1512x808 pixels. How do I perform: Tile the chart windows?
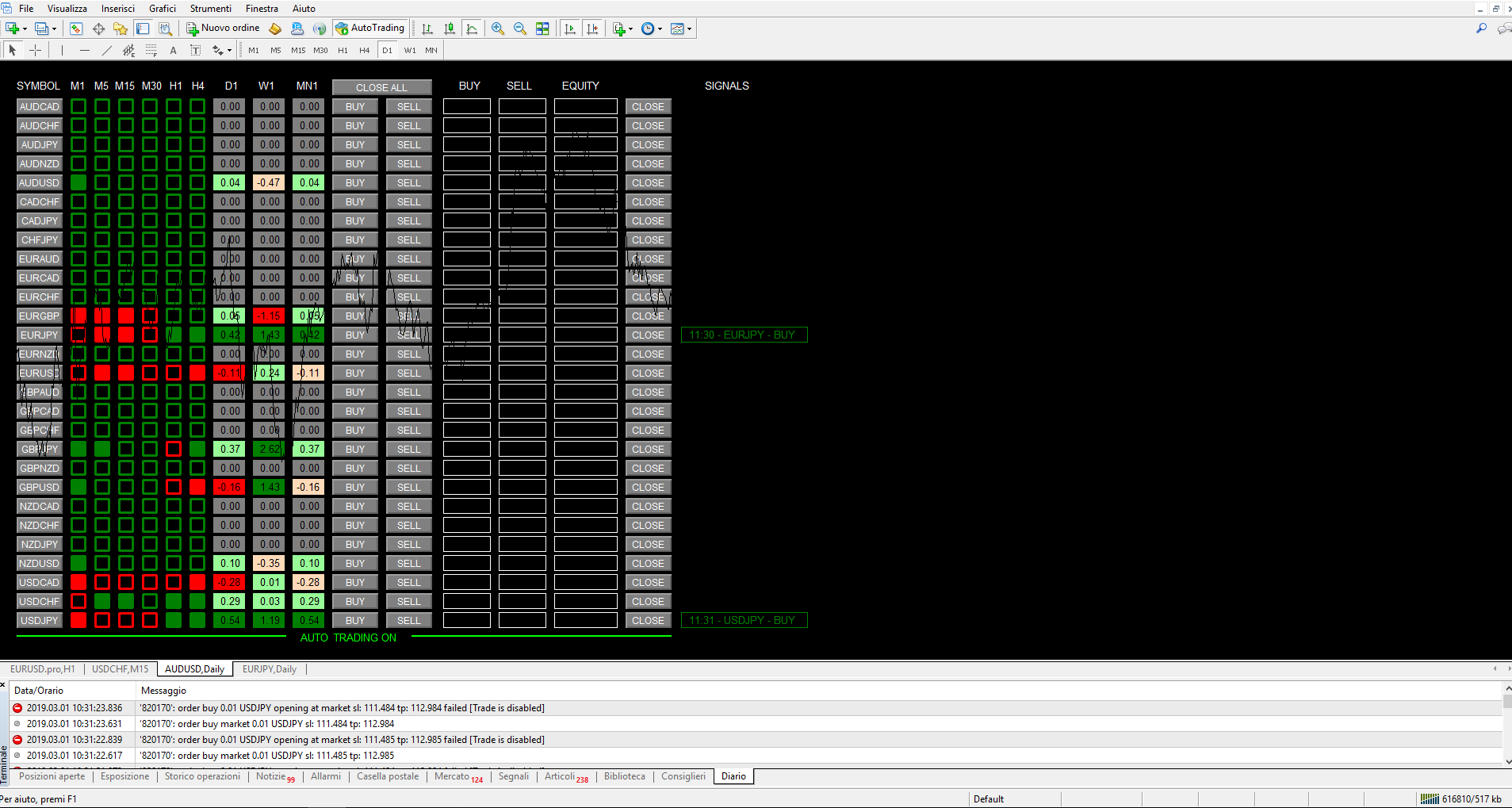[x=542, y=29]
